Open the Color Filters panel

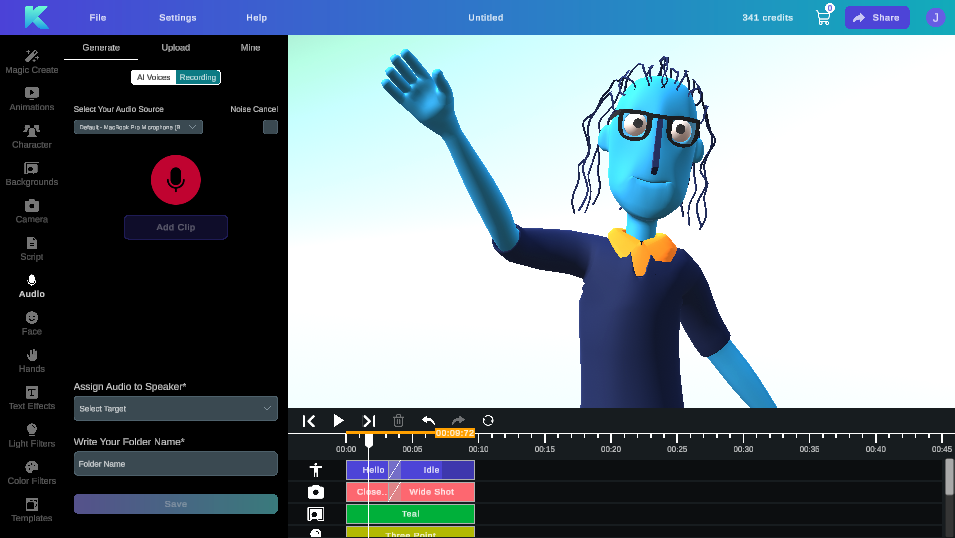32,473
